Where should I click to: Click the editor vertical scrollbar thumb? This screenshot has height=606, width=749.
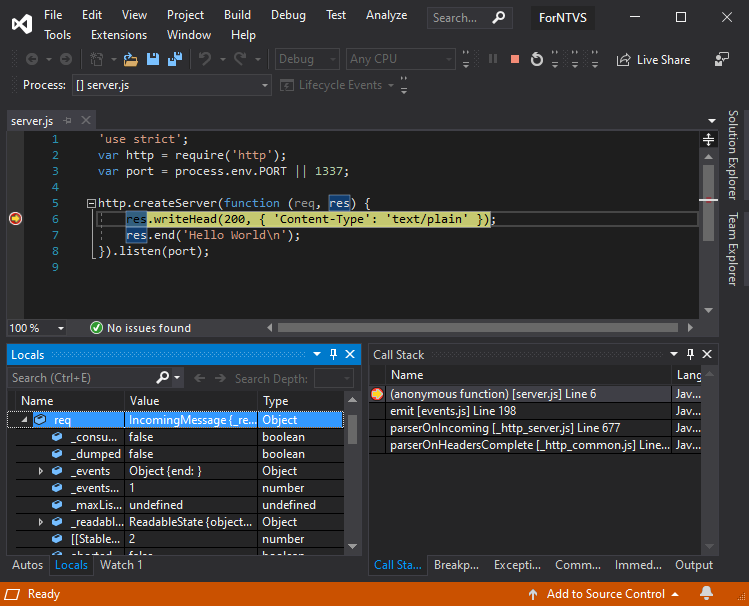(708, 203)
